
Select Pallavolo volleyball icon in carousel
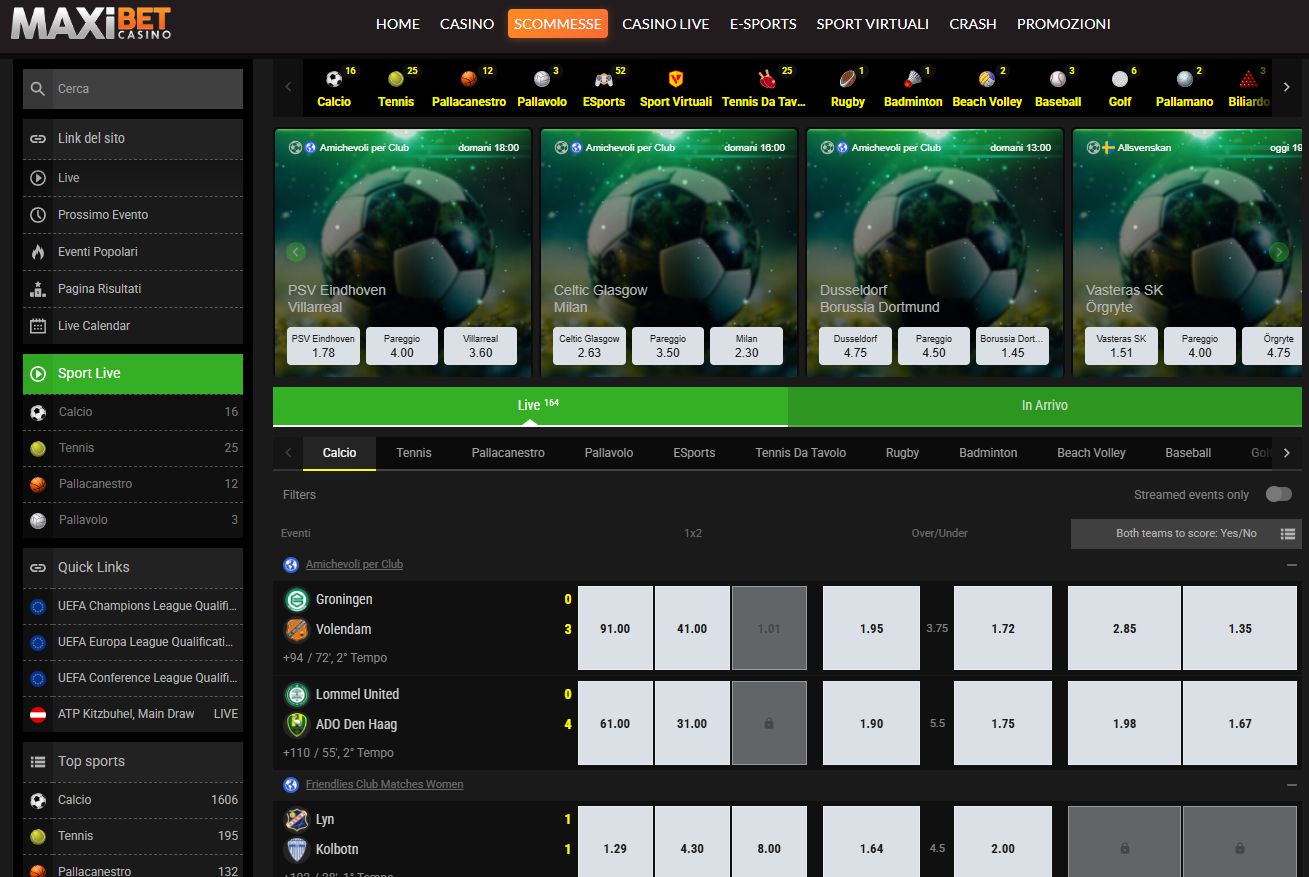(x=542, y=79)
